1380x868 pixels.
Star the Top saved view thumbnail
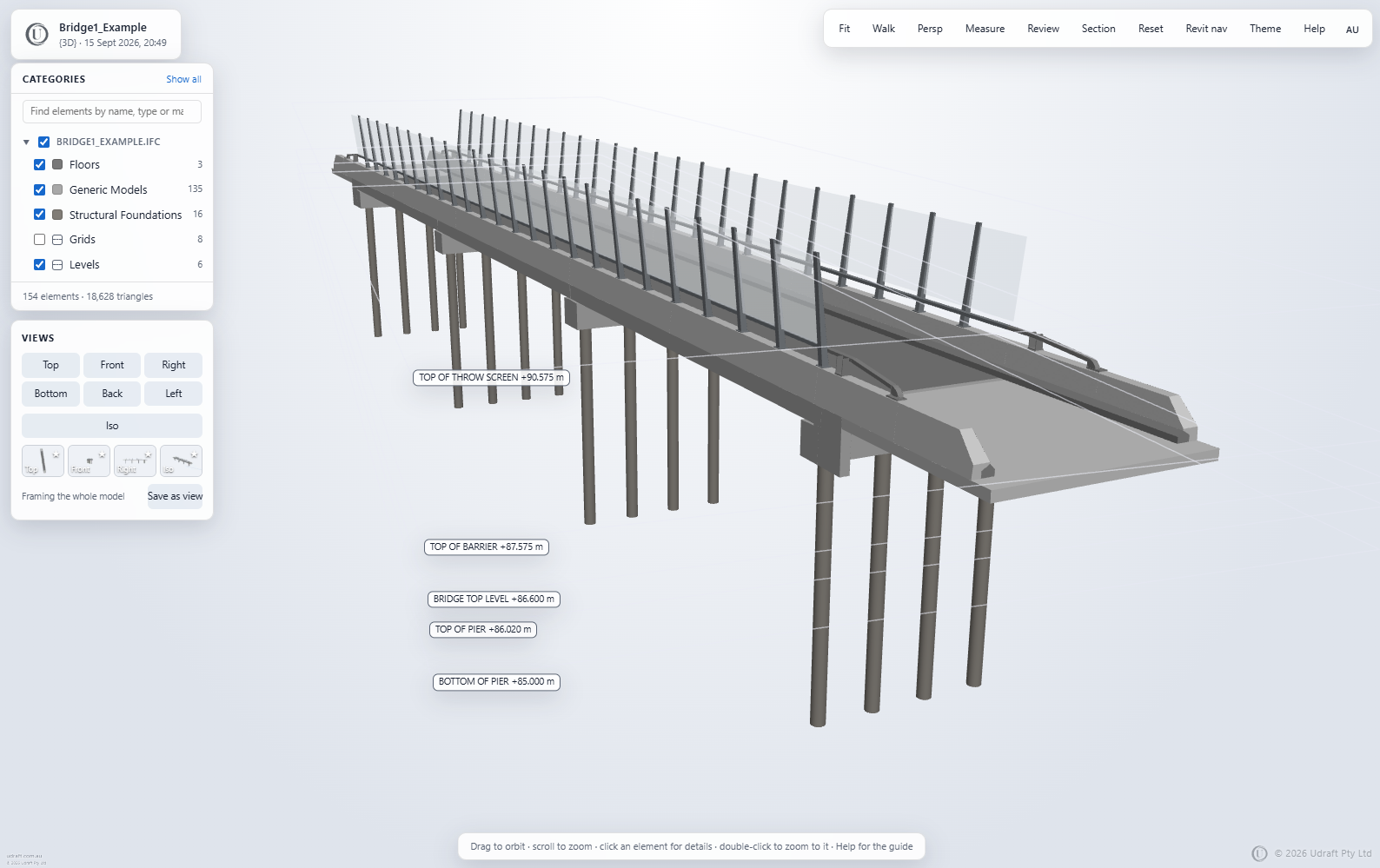(56, 454)
